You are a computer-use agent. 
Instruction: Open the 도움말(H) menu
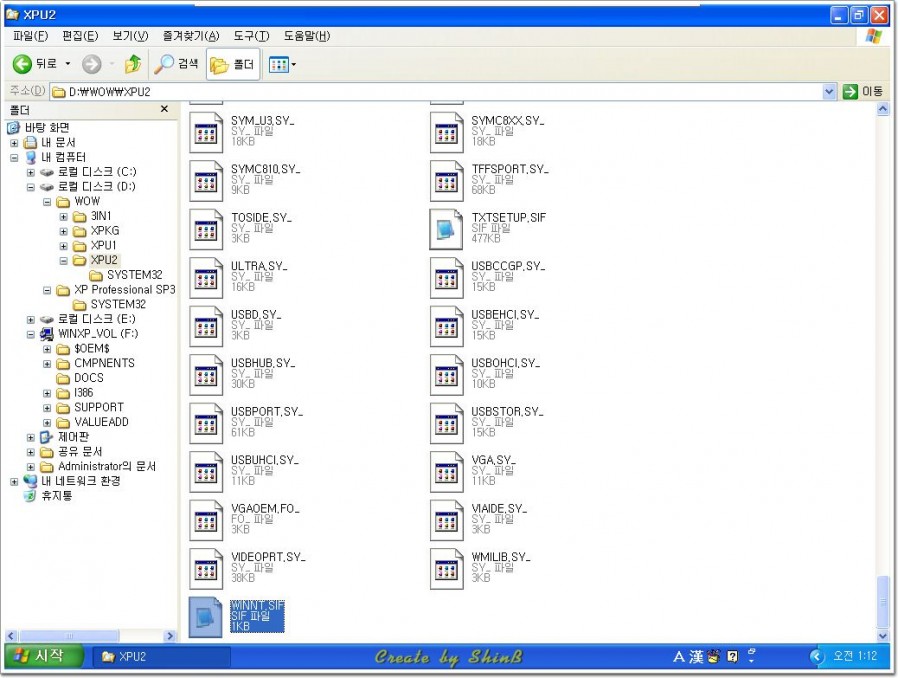point(307,36)
